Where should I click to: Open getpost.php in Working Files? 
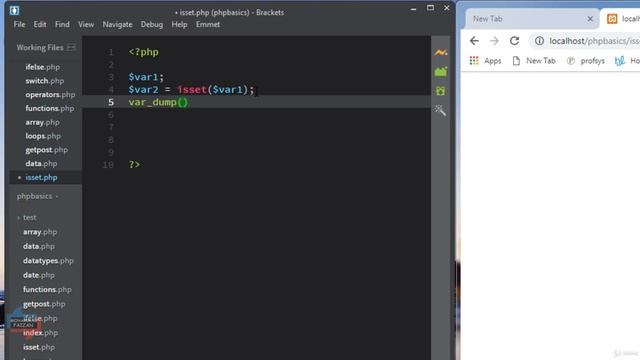pos(46,150)
